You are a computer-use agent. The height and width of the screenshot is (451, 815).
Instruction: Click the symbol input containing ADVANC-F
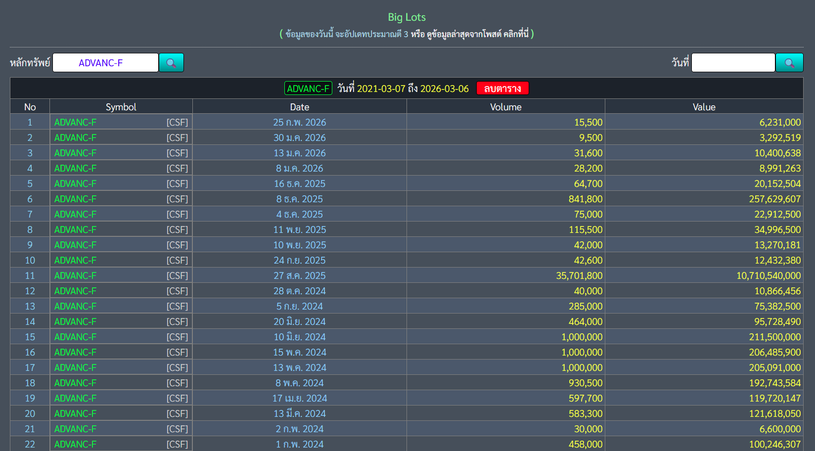(105, 63)
